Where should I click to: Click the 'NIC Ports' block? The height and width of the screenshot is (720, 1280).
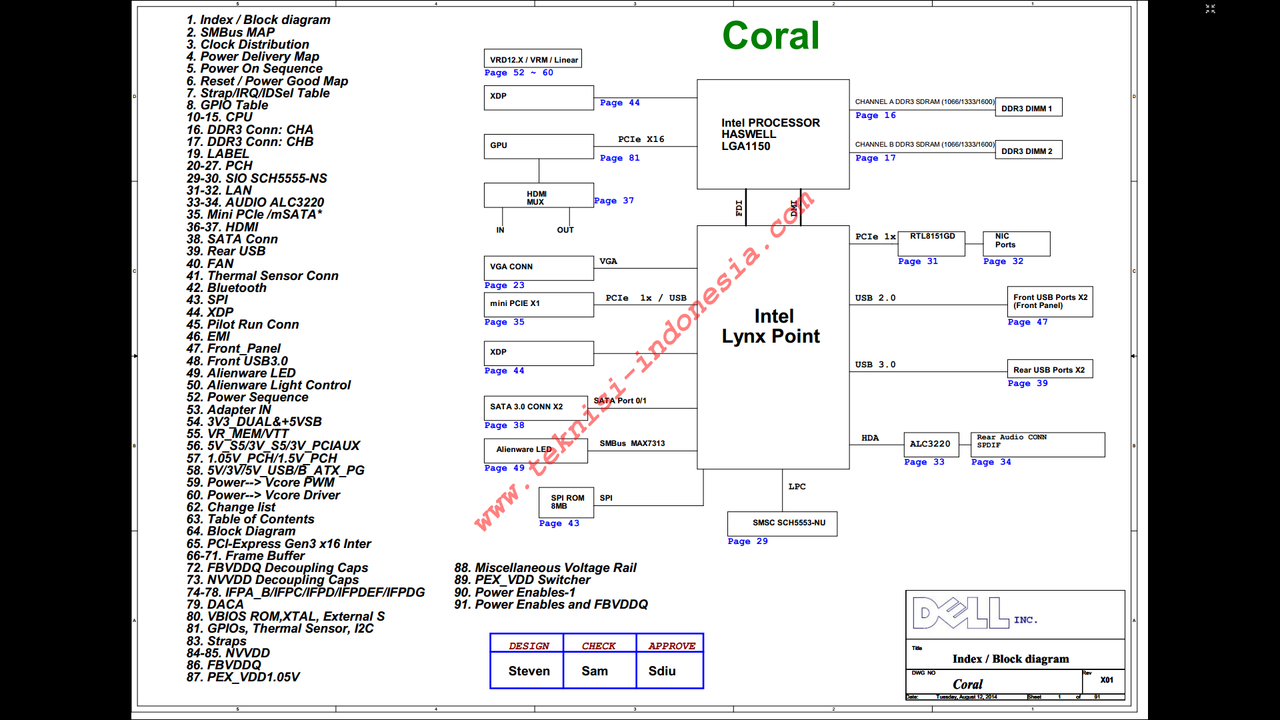coord(1017,243)
